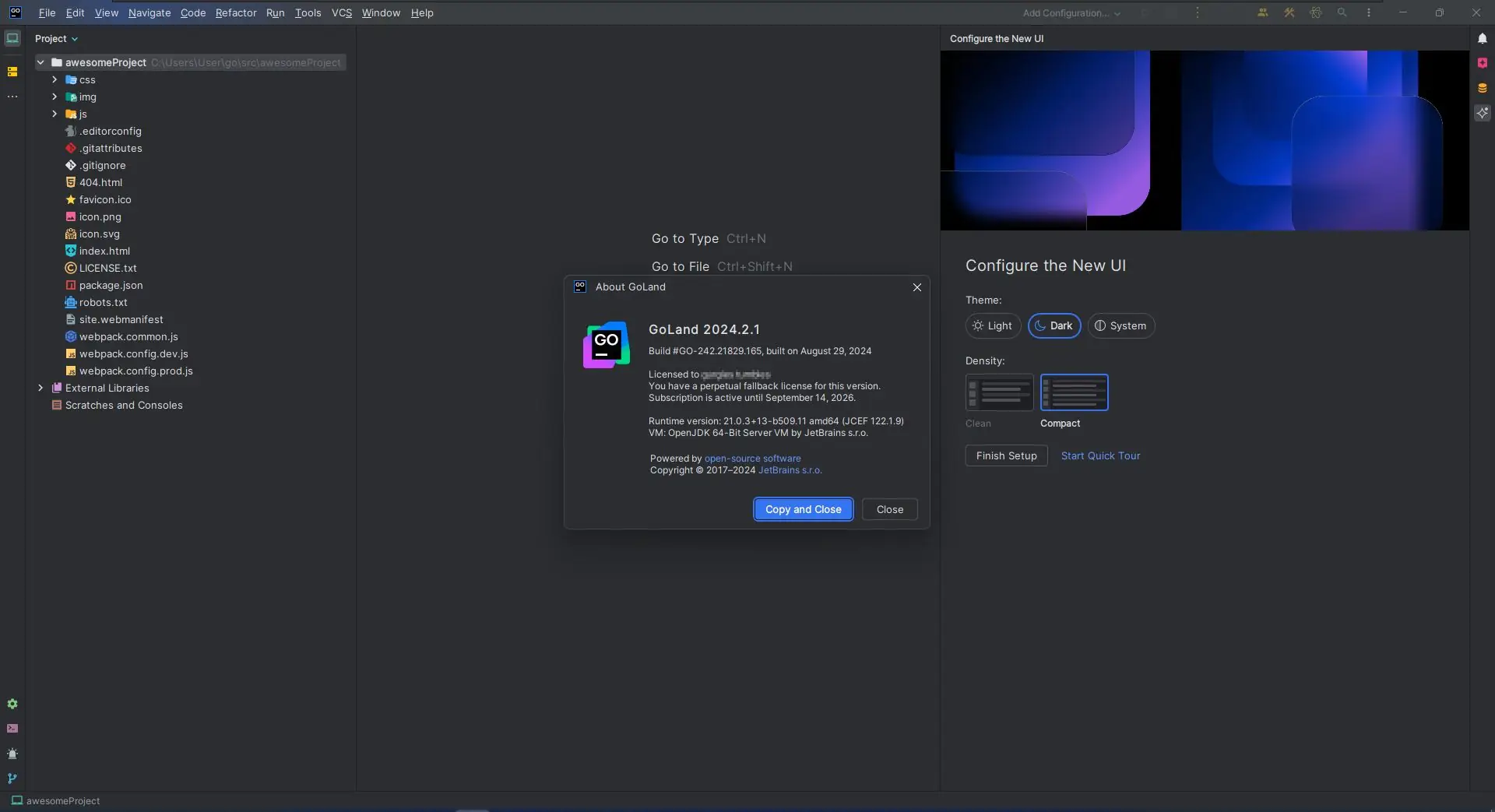
Task: Select the Light theme option
Action: [993, 325]
